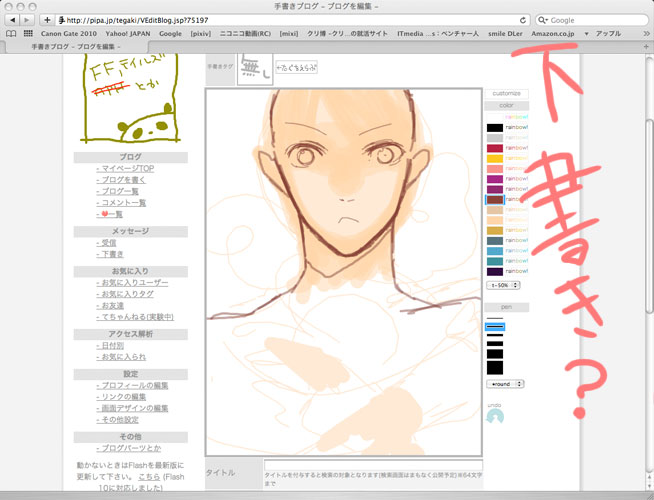654x500 pixels.
Task: Open the ブログ一覧 link
Action: [117, 191]
